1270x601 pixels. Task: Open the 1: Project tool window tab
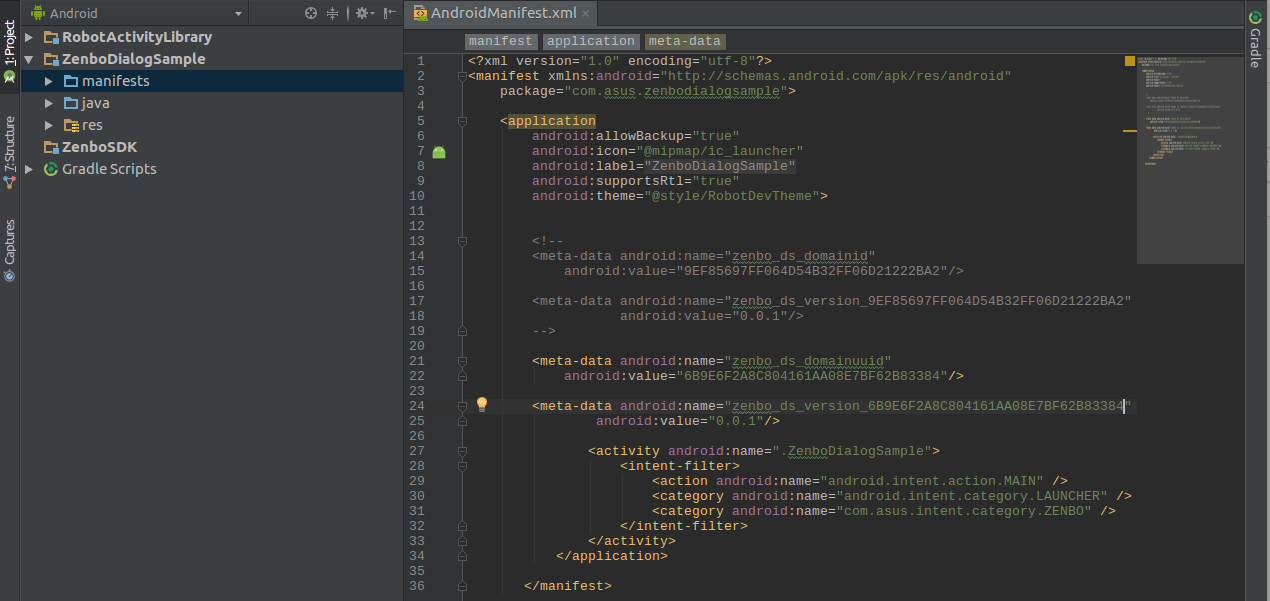[10, 50]
